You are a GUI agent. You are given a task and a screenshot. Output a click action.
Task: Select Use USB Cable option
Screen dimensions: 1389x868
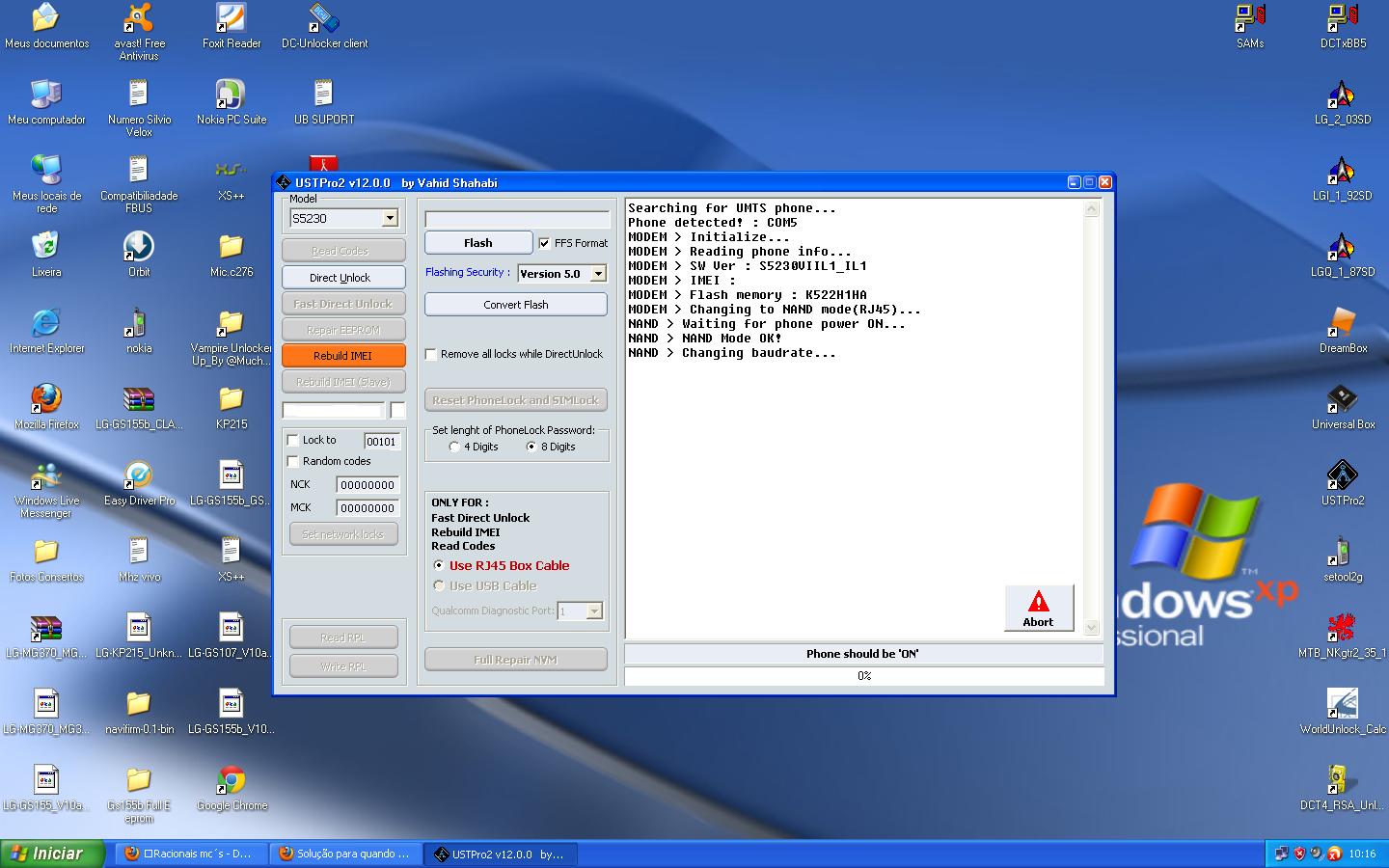click(x=439, y=585)
